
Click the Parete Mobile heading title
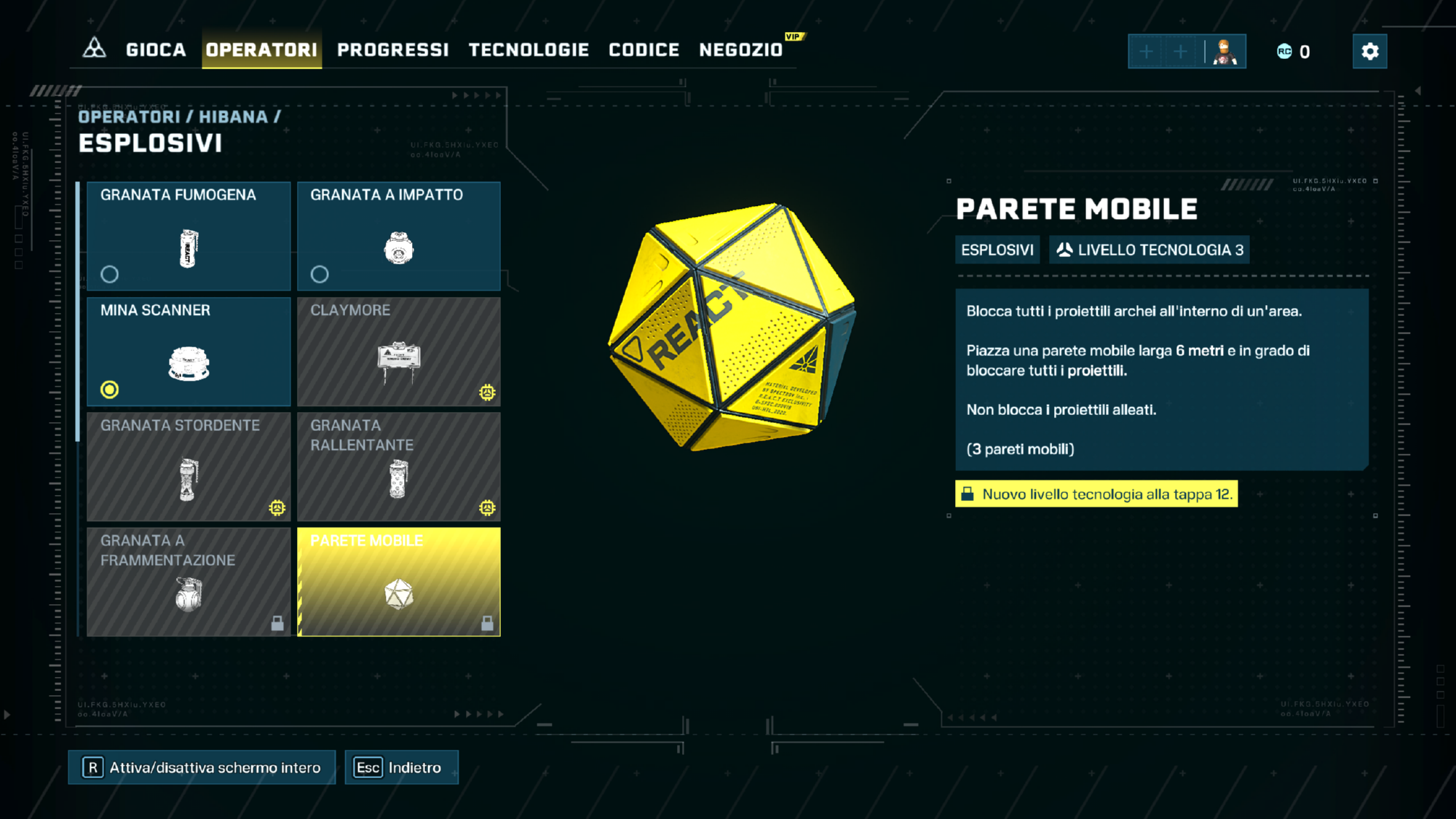pyautogui.click(x=1077, y=209)
